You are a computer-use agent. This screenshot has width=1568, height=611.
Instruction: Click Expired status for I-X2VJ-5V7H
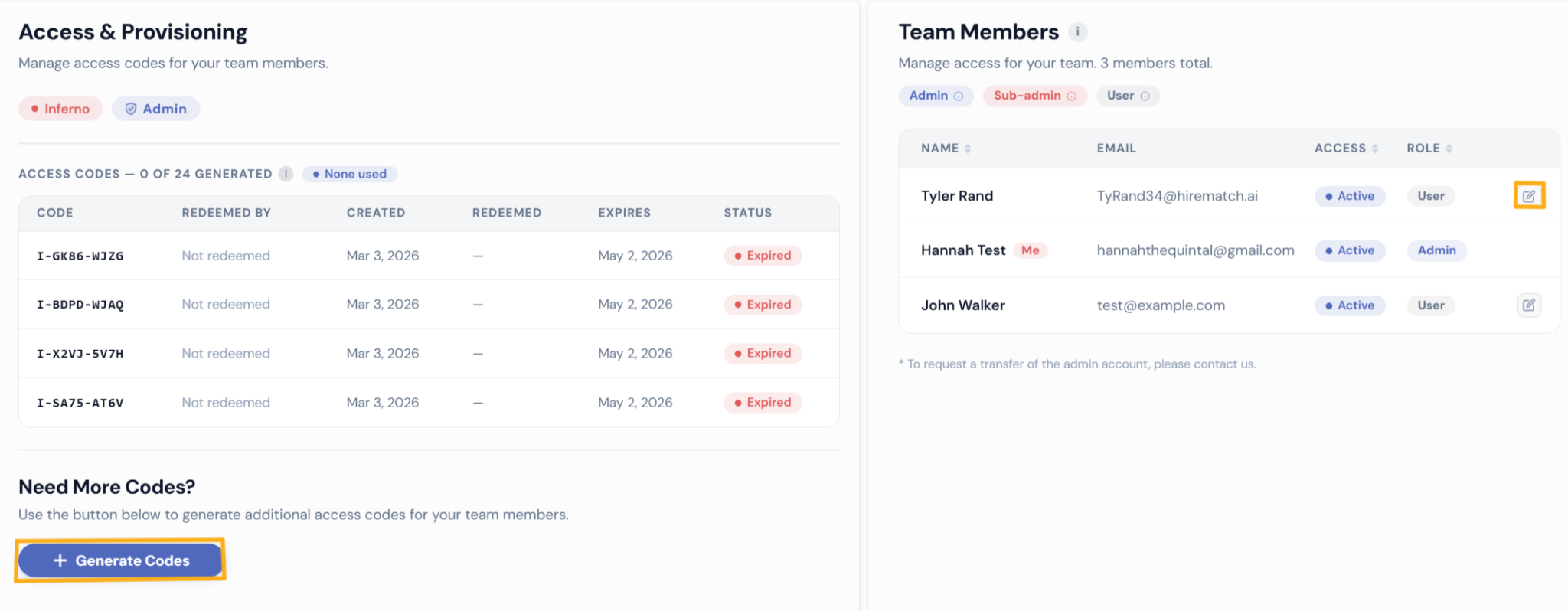(x=763, y=354)
